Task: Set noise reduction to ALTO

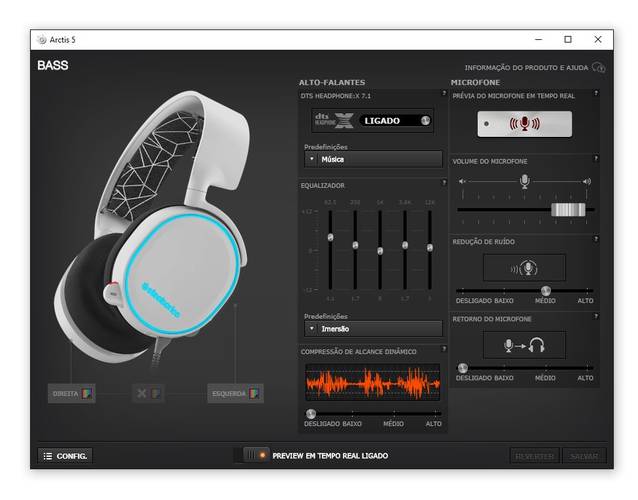Action: pyautogui.click(x=586, y=301)
